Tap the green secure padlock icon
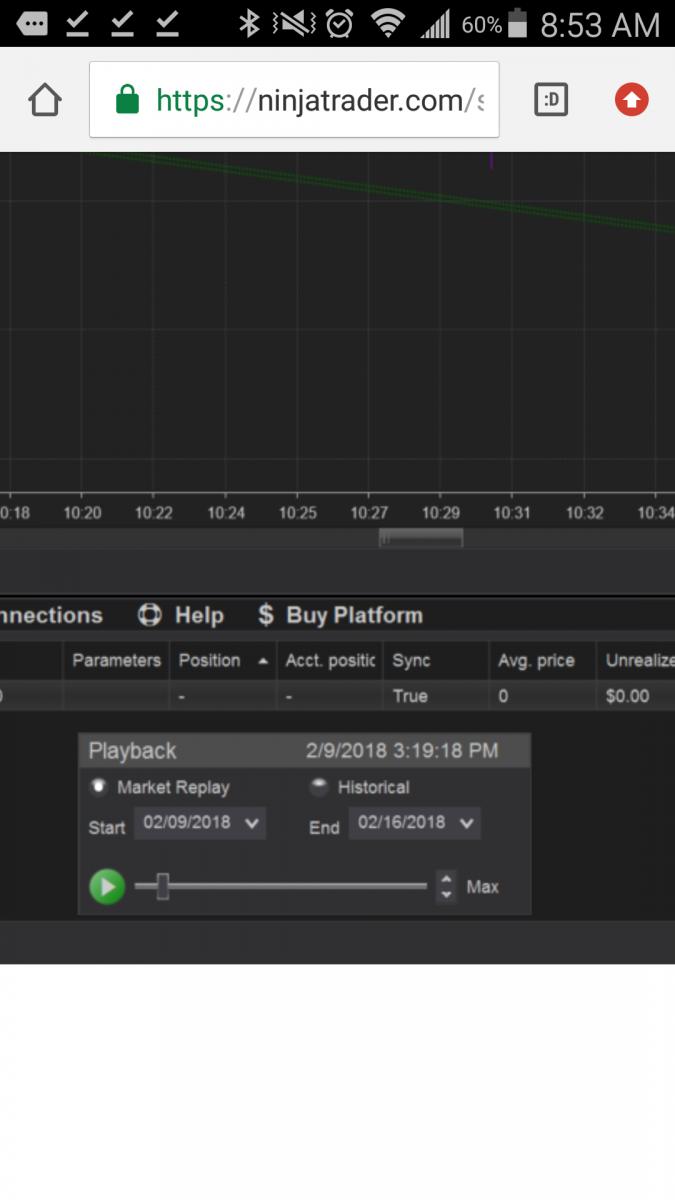Image resolution: width=675 pixels, height=1200 pixels. [127, 100]
